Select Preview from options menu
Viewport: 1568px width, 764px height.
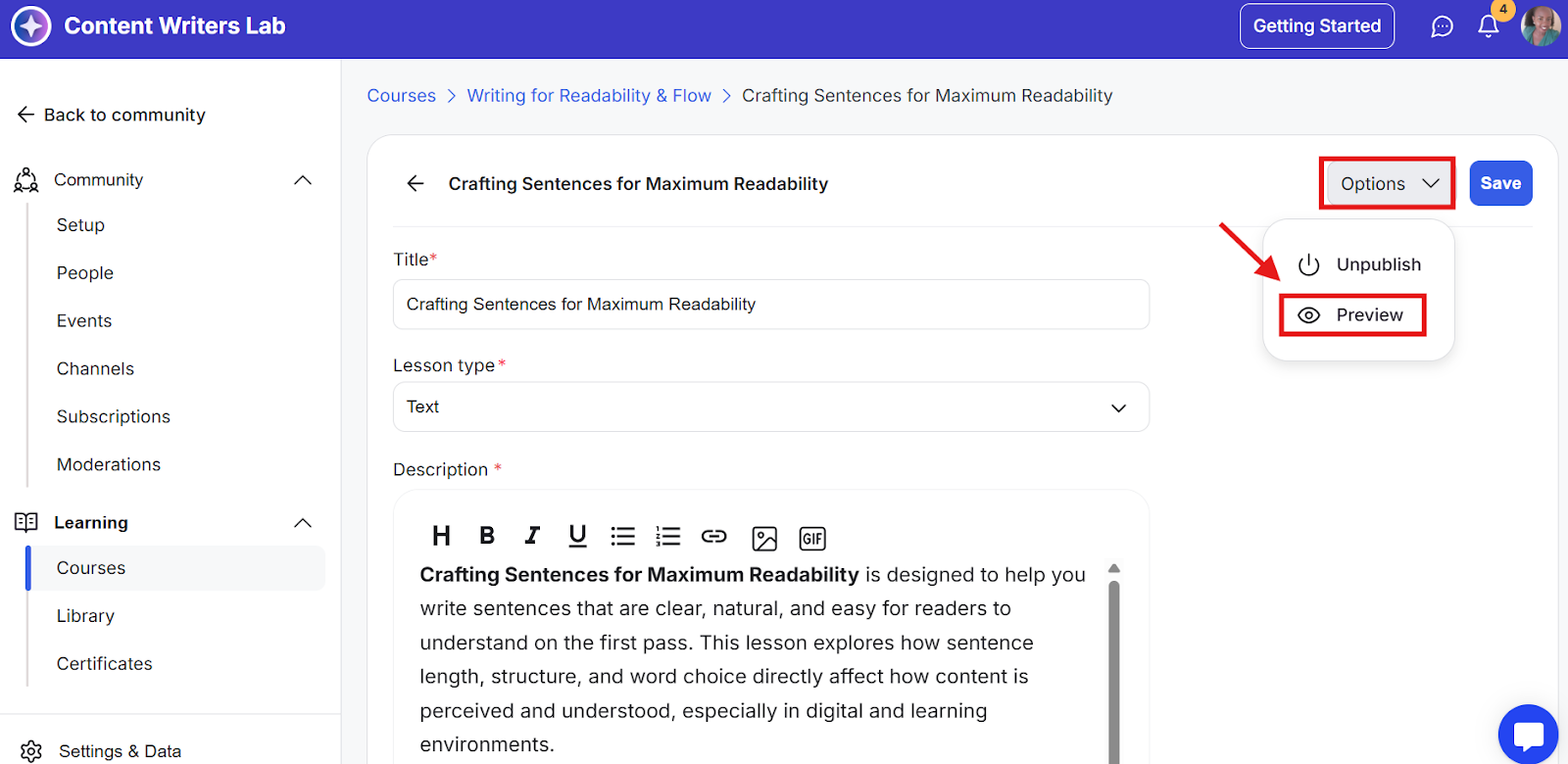(1352, 315)
